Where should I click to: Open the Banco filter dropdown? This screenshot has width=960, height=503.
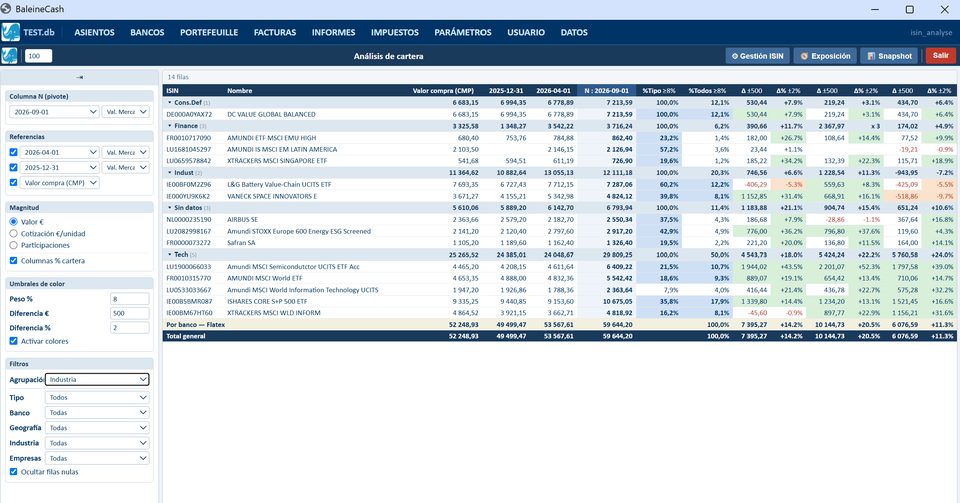[x=97, y=412]
